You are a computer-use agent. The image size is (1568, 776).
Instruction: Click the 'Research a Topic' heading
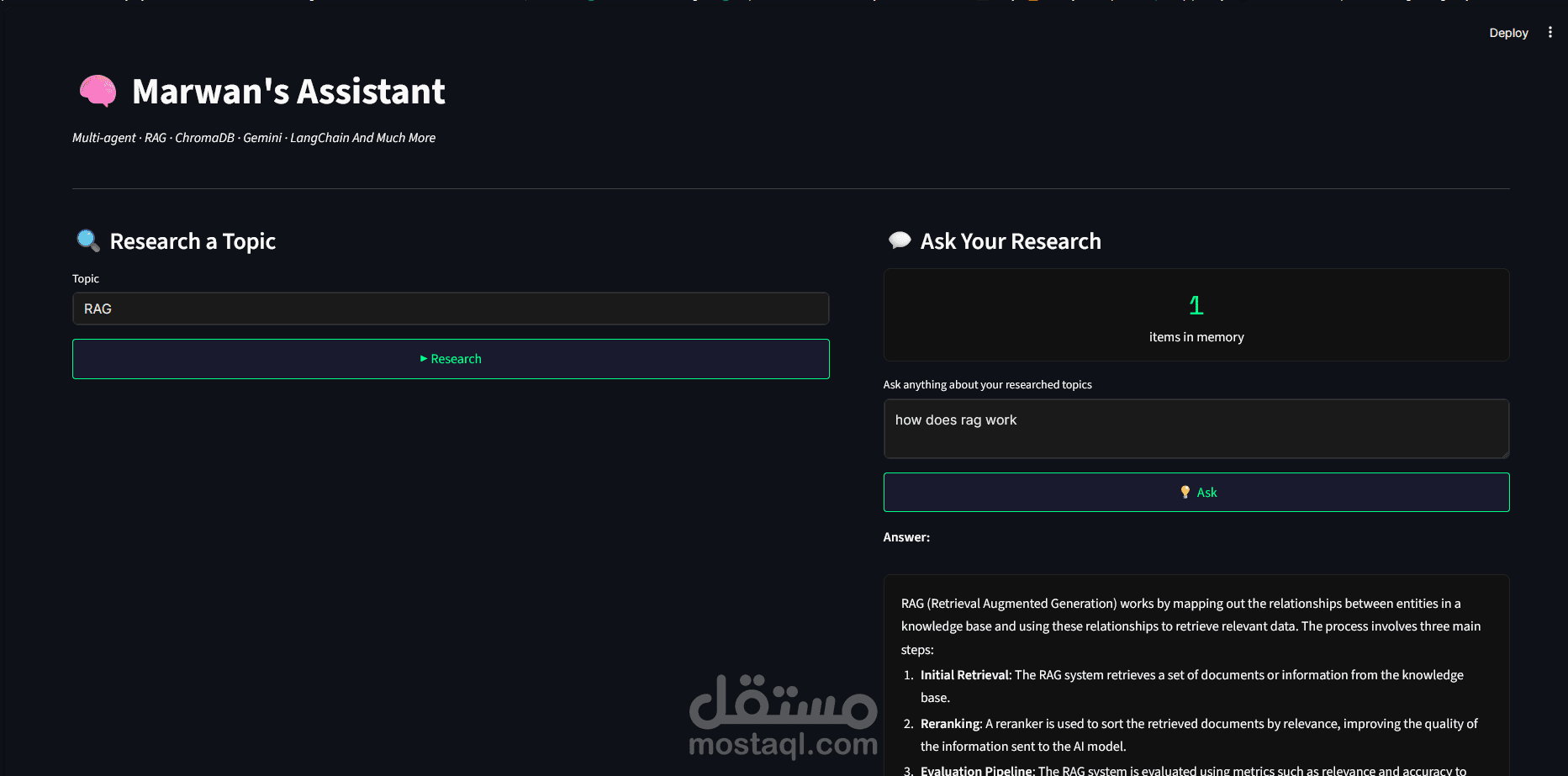193,241
